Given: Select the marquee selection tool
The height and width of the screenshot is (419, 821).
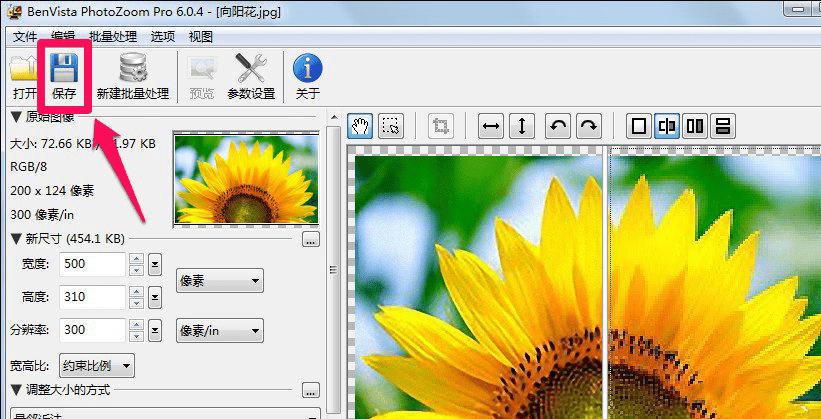Looking at the screenshot, I should [391, 127].
